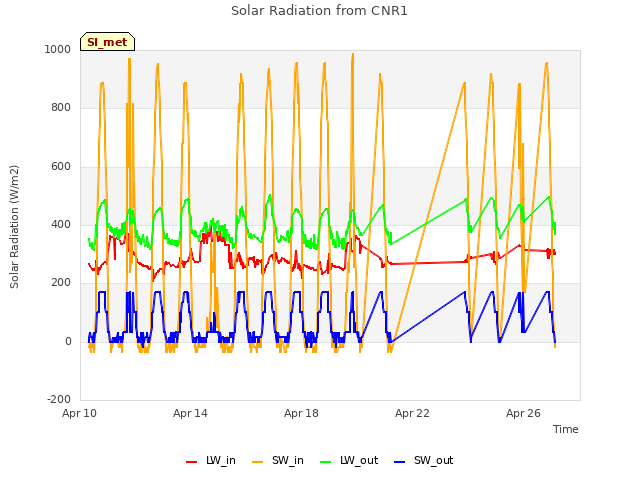Click the '400' y-axis tick label
Image resolution: width=640 pixels, height=480 pixels.
tap(61, 224)
